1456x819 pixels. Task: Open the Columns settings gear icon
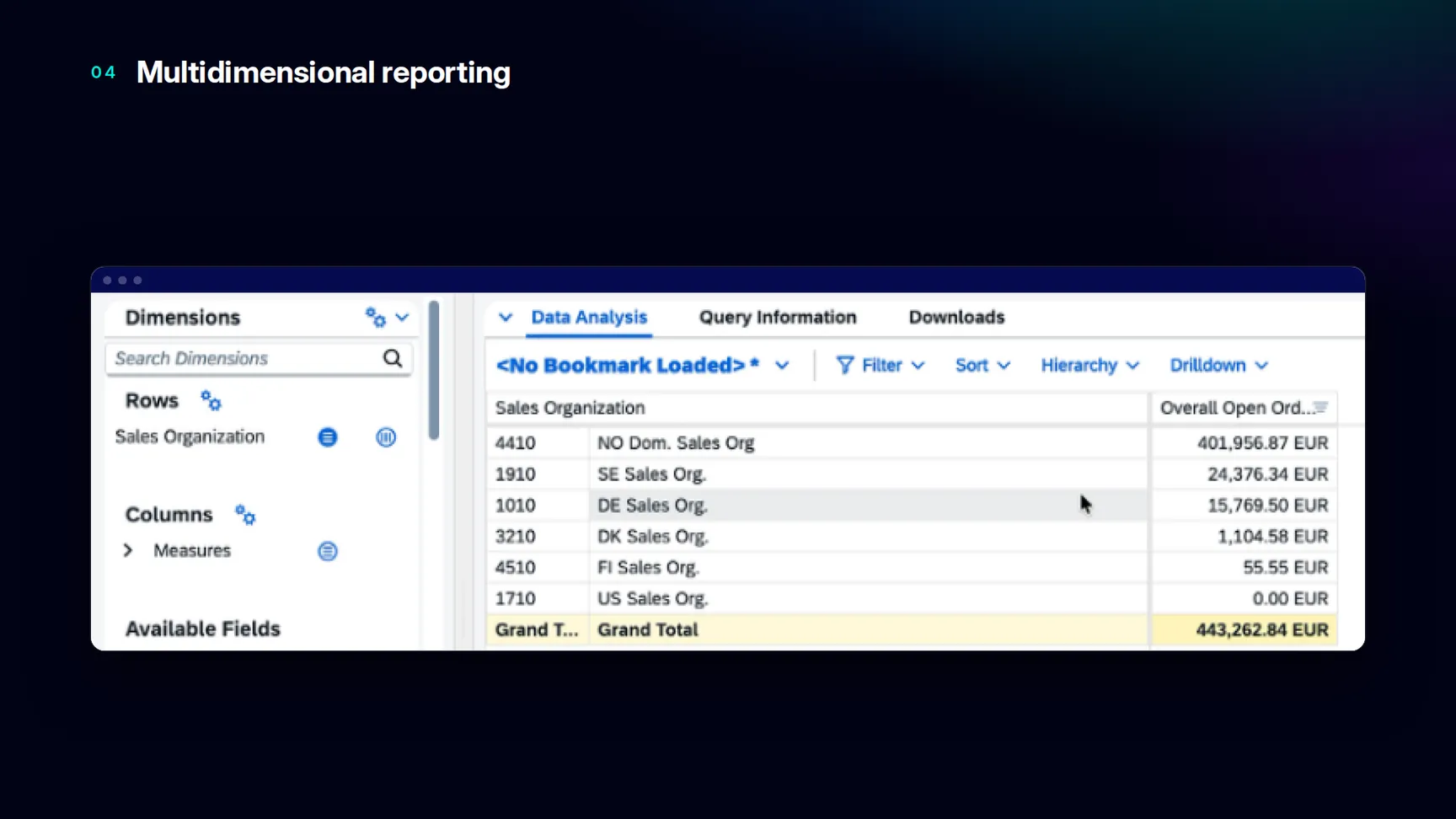[245, 515]
